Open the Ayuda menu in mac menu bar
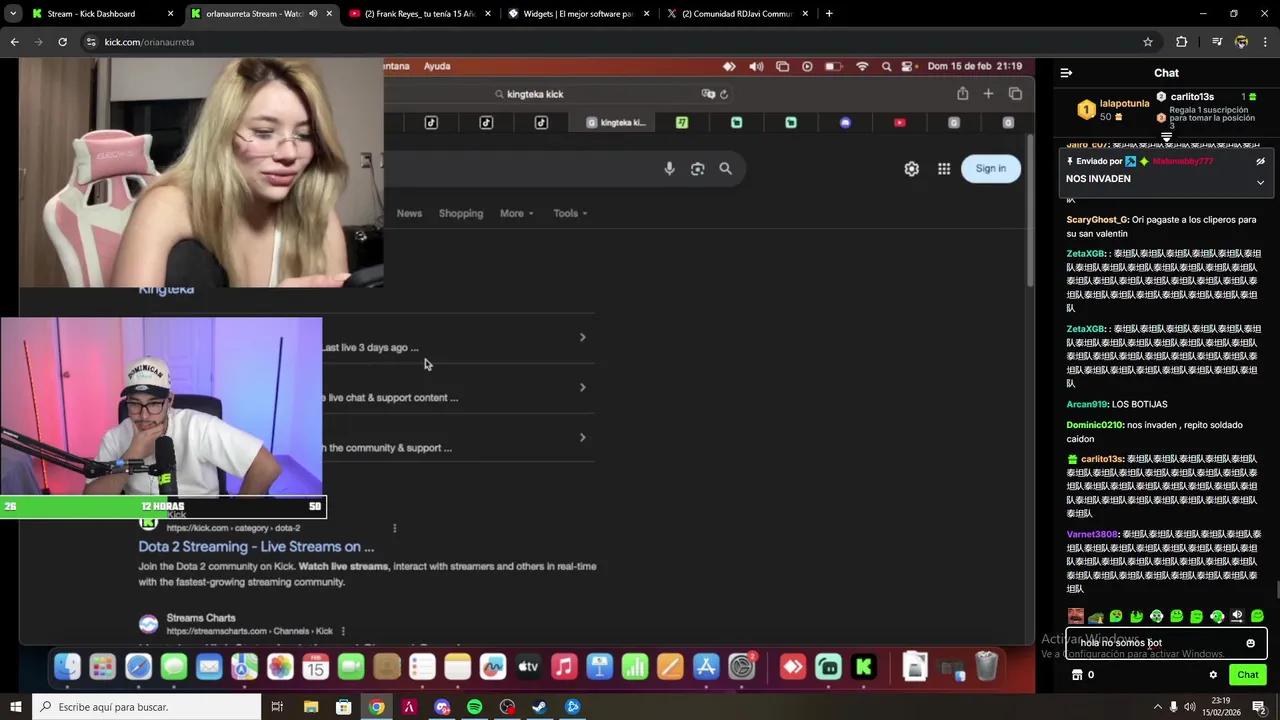1280x720 pixels. click(437, 66)
